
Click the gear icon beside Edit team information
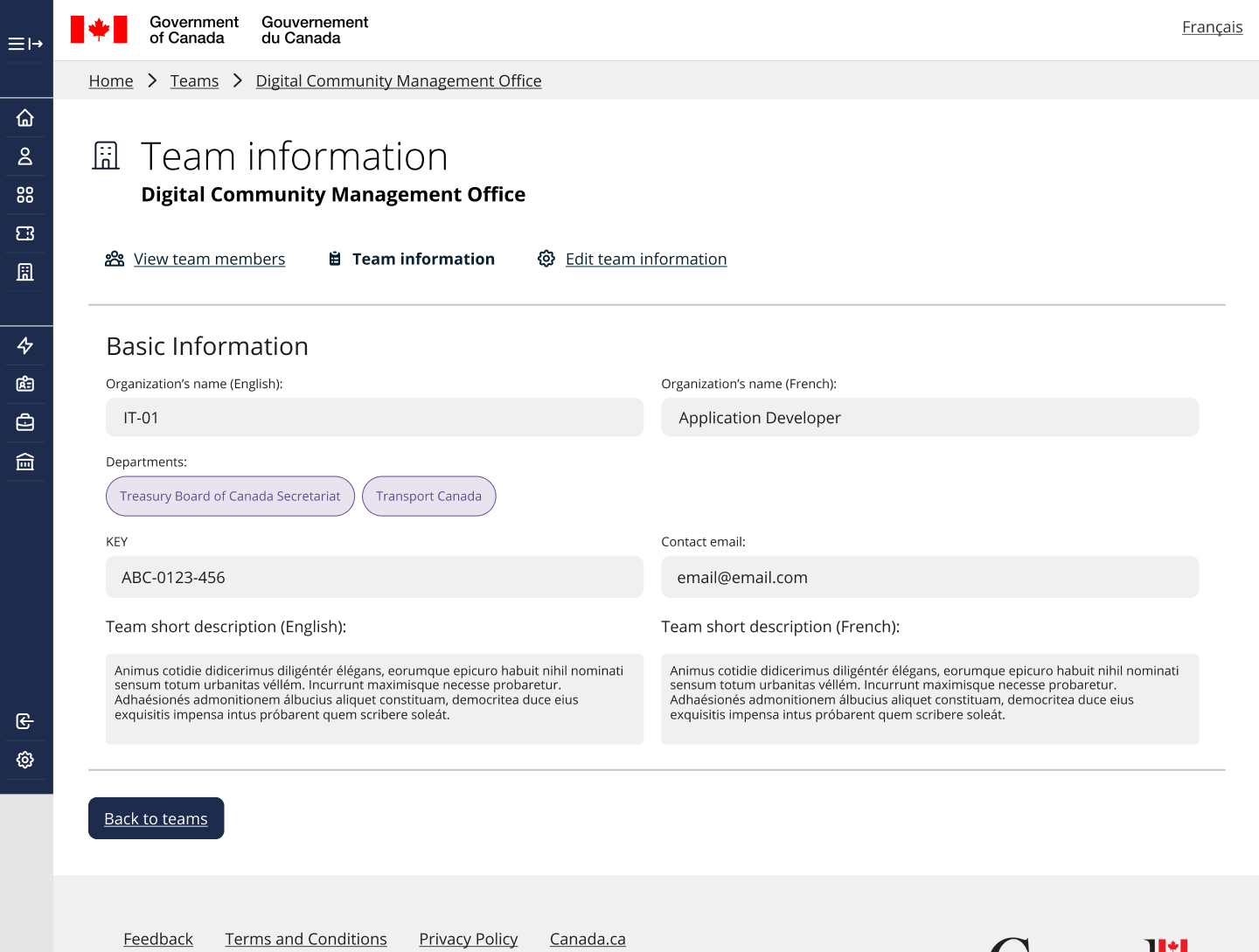pyautogui.click(x=546, y=259)
